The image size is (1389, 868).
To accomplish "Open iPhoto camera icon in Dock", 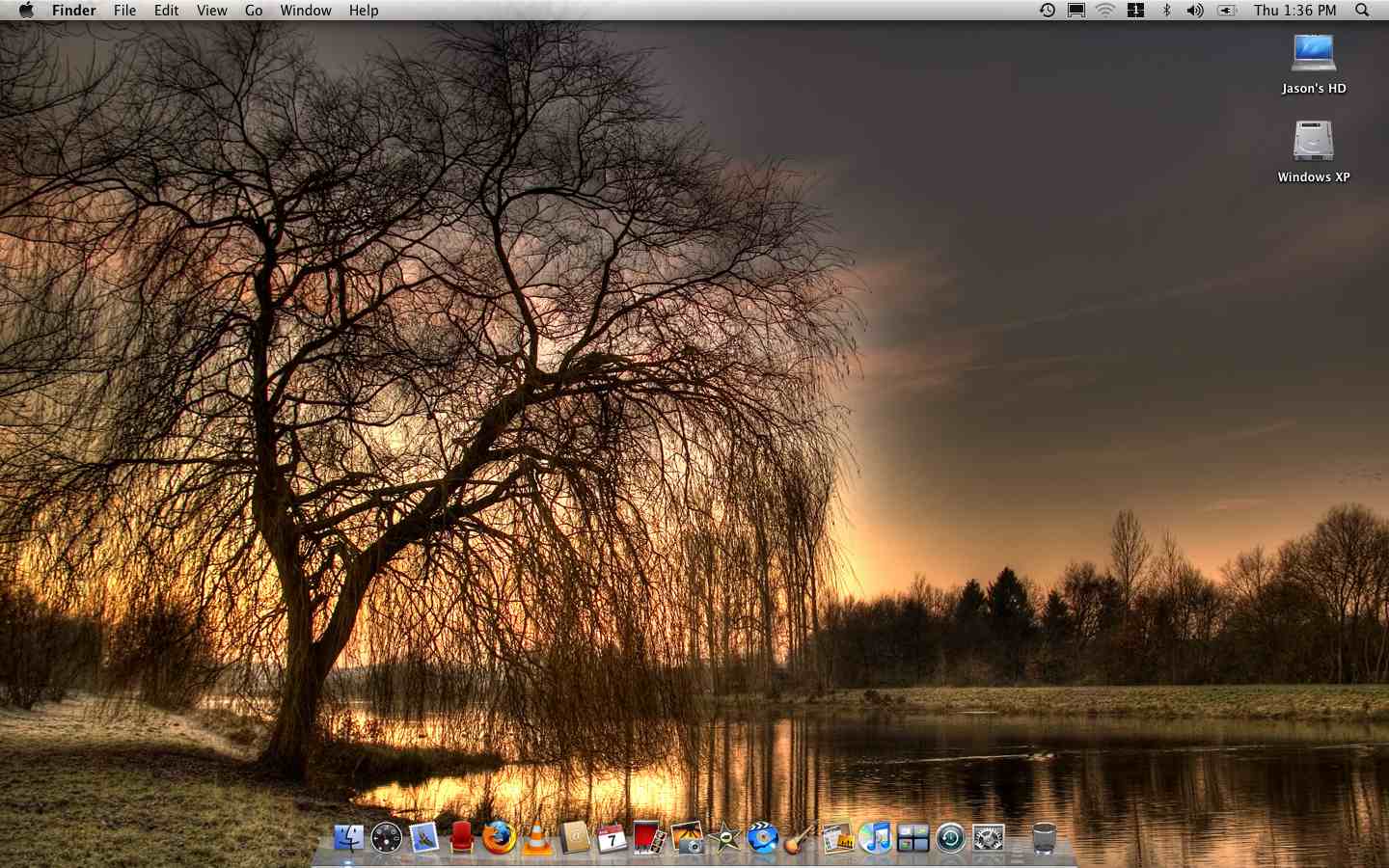I will click(x=687, y=838).
